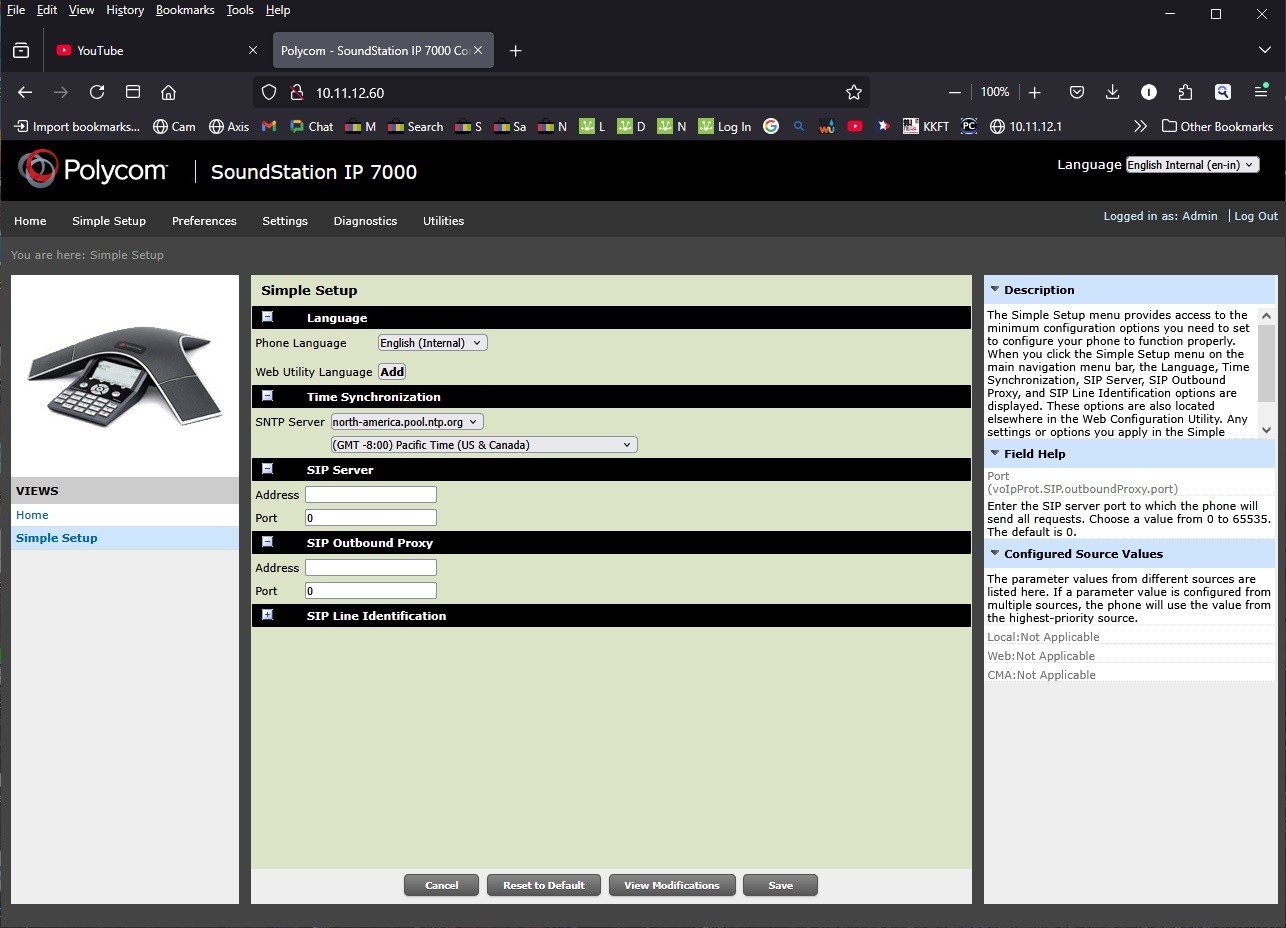1286x928 pixels.
Task: Click the SIP Server Address field
Action: [371, 495]
